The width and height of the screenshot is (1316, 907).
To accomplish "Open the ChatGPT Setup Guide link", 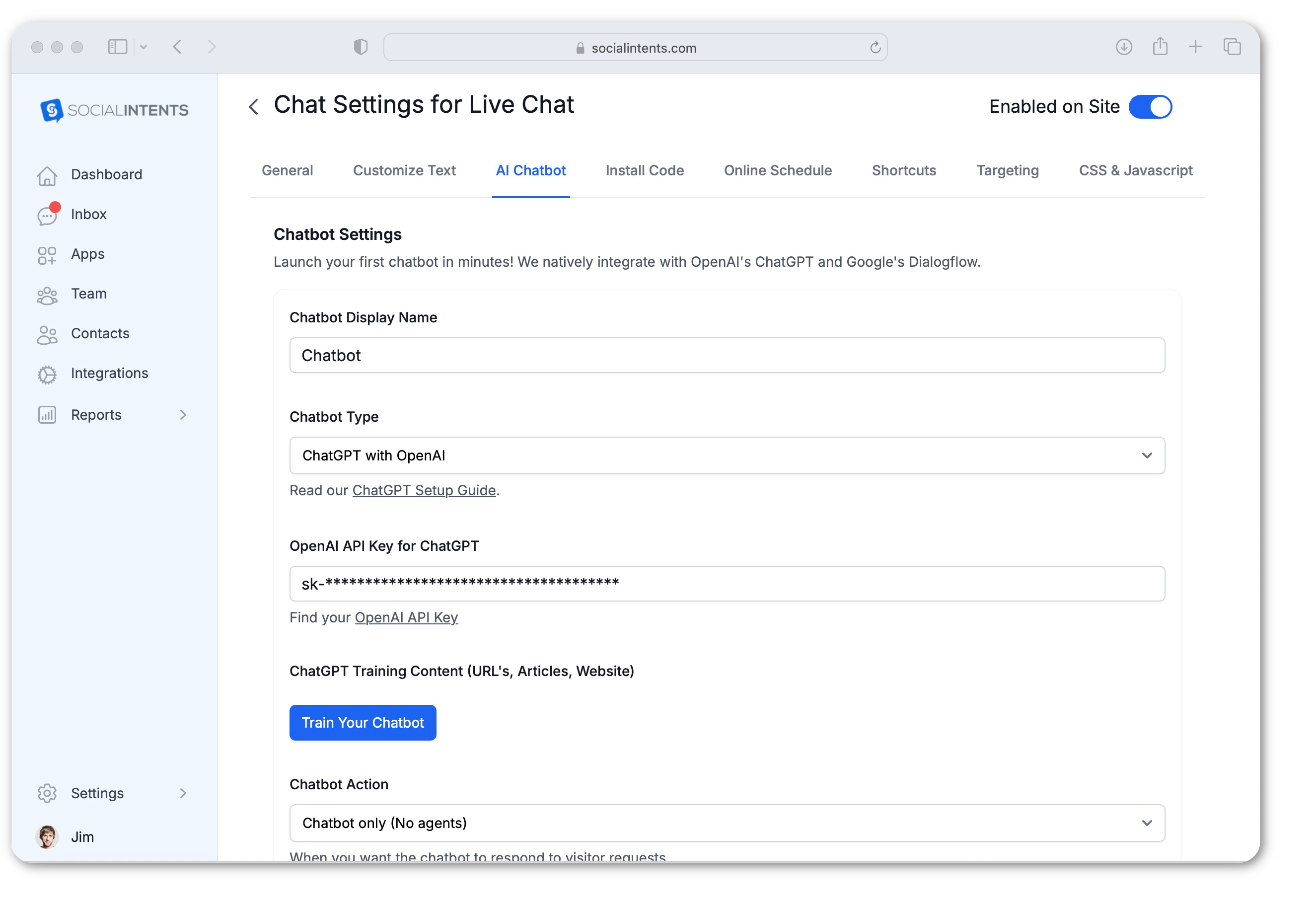I will point(423,490).
